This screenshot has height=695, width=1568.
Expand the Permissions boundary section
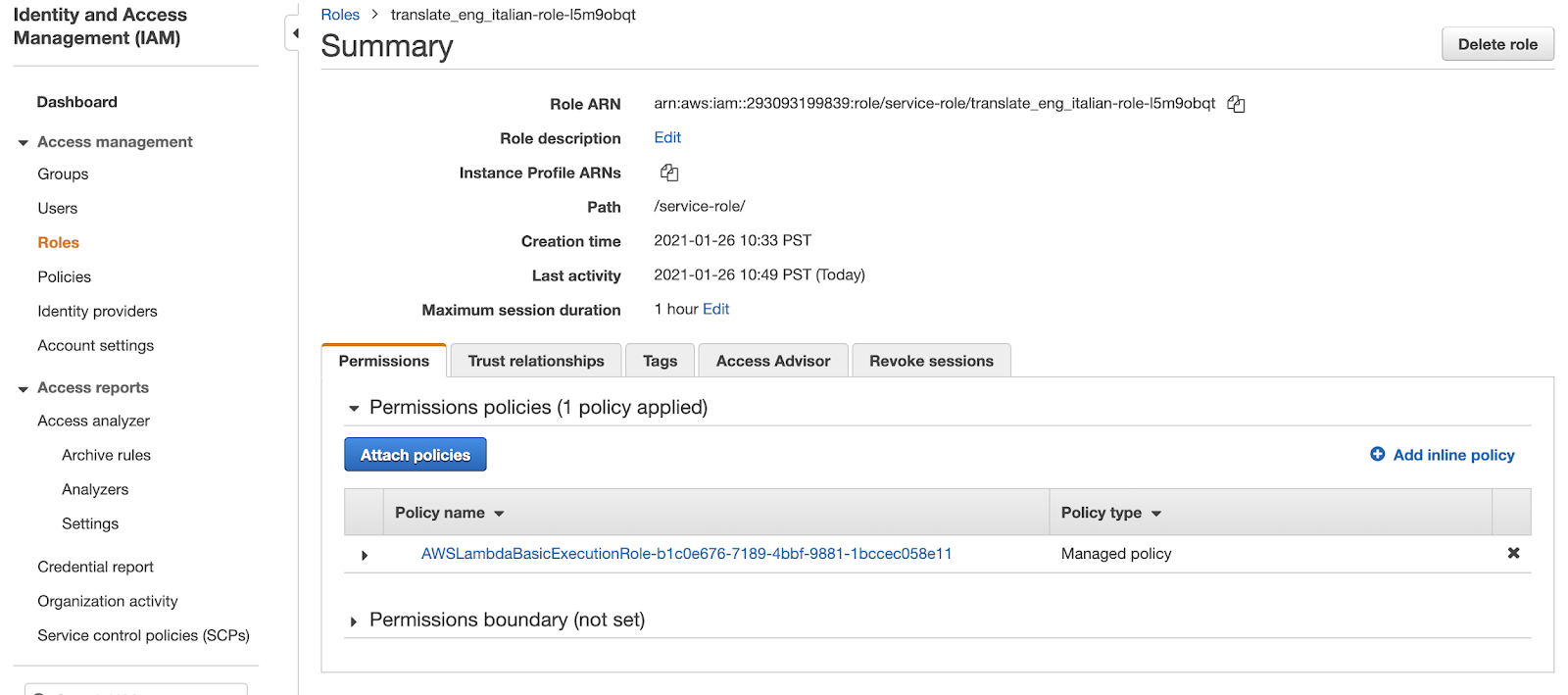[354, 621]
